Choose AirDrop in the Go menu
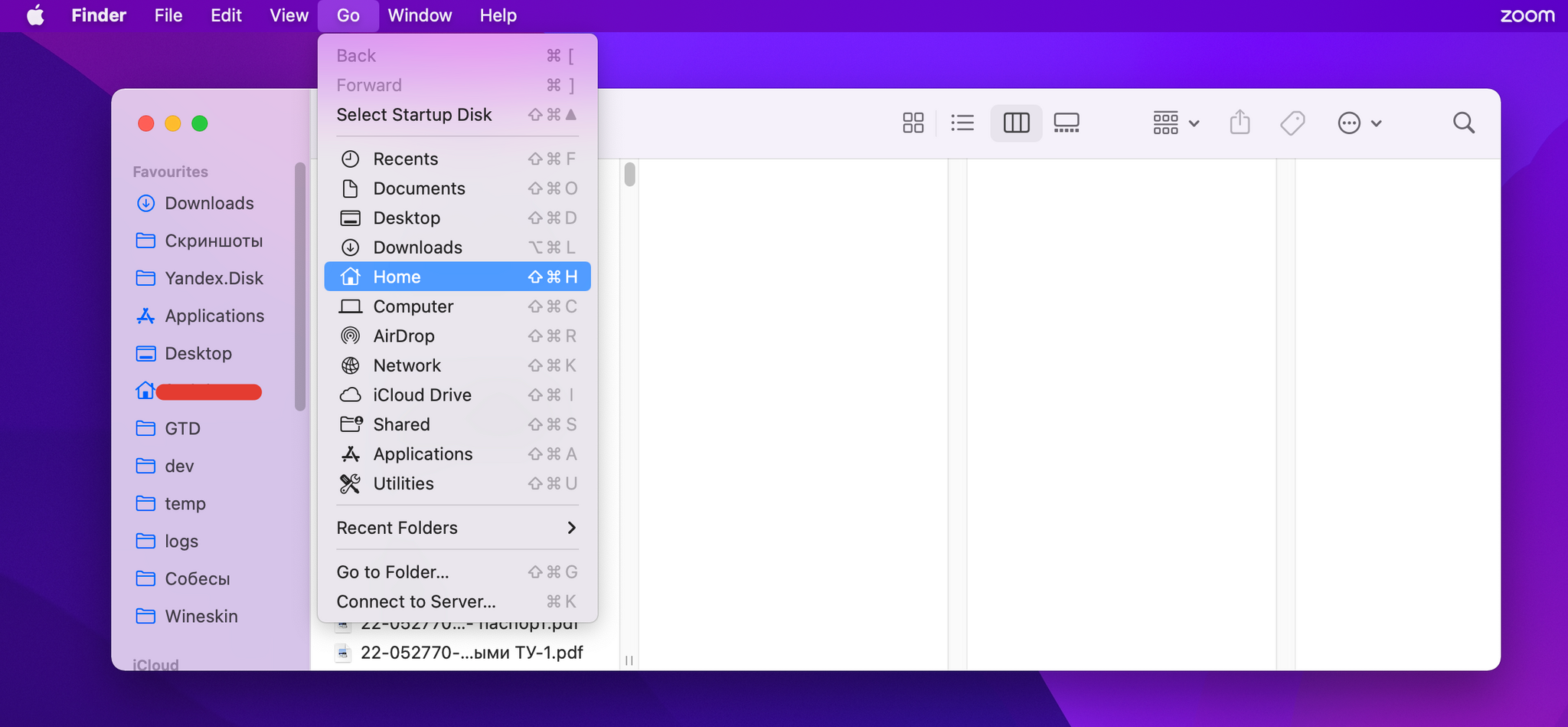This screenshot has width=1568, height=727. [x=457, y=336]
